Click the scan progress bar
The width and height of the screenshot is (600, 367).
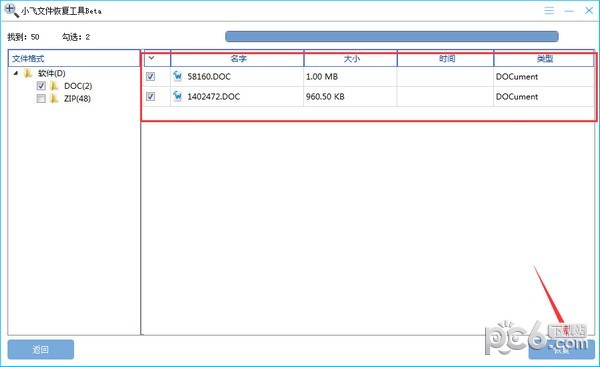391,36
